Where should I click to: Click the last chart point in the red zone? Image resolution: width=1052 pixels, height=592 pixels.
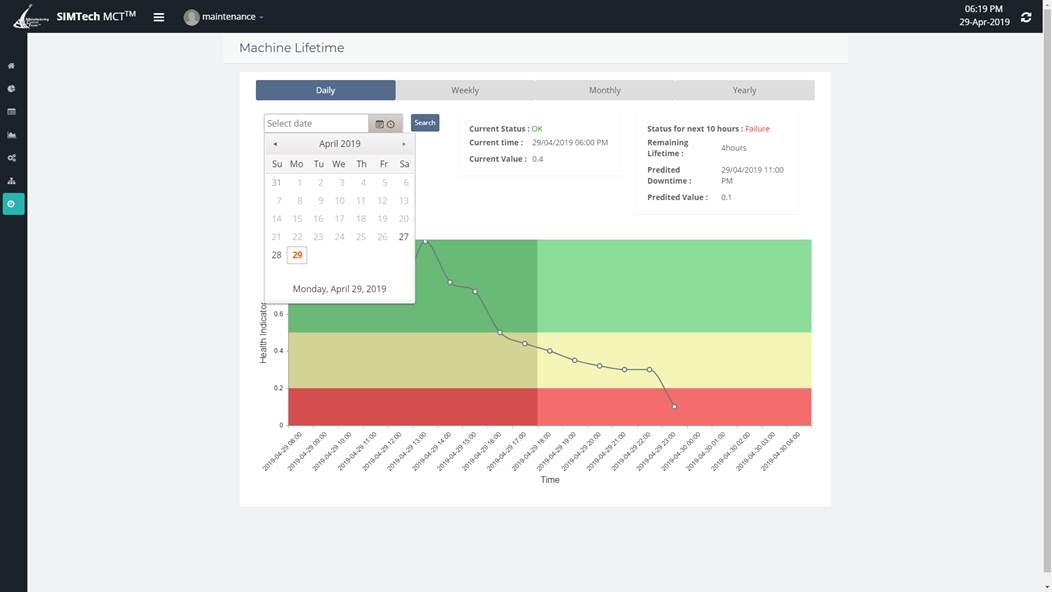[x=674, y=407]
